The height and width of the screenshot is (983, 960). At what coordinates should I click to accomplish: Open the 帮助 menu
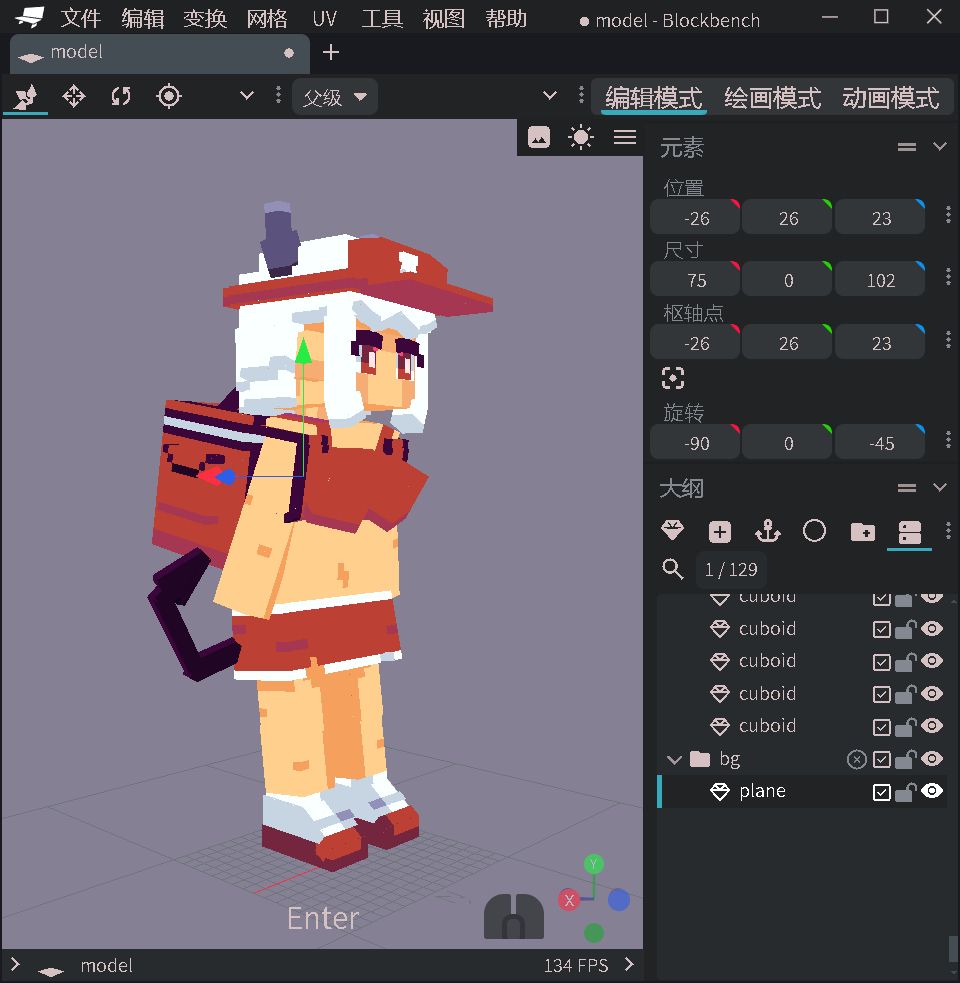(506, 19)
